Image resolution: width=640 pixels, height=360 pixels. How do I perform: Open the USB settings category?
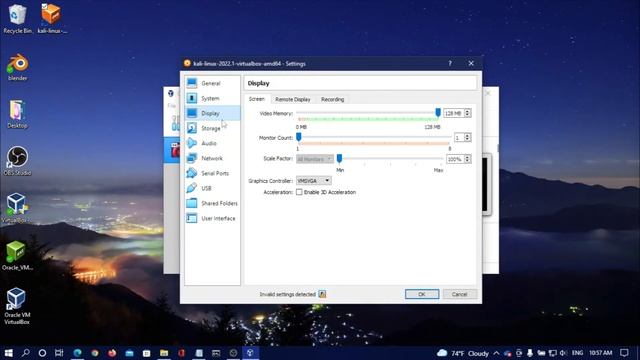[212, 188]
